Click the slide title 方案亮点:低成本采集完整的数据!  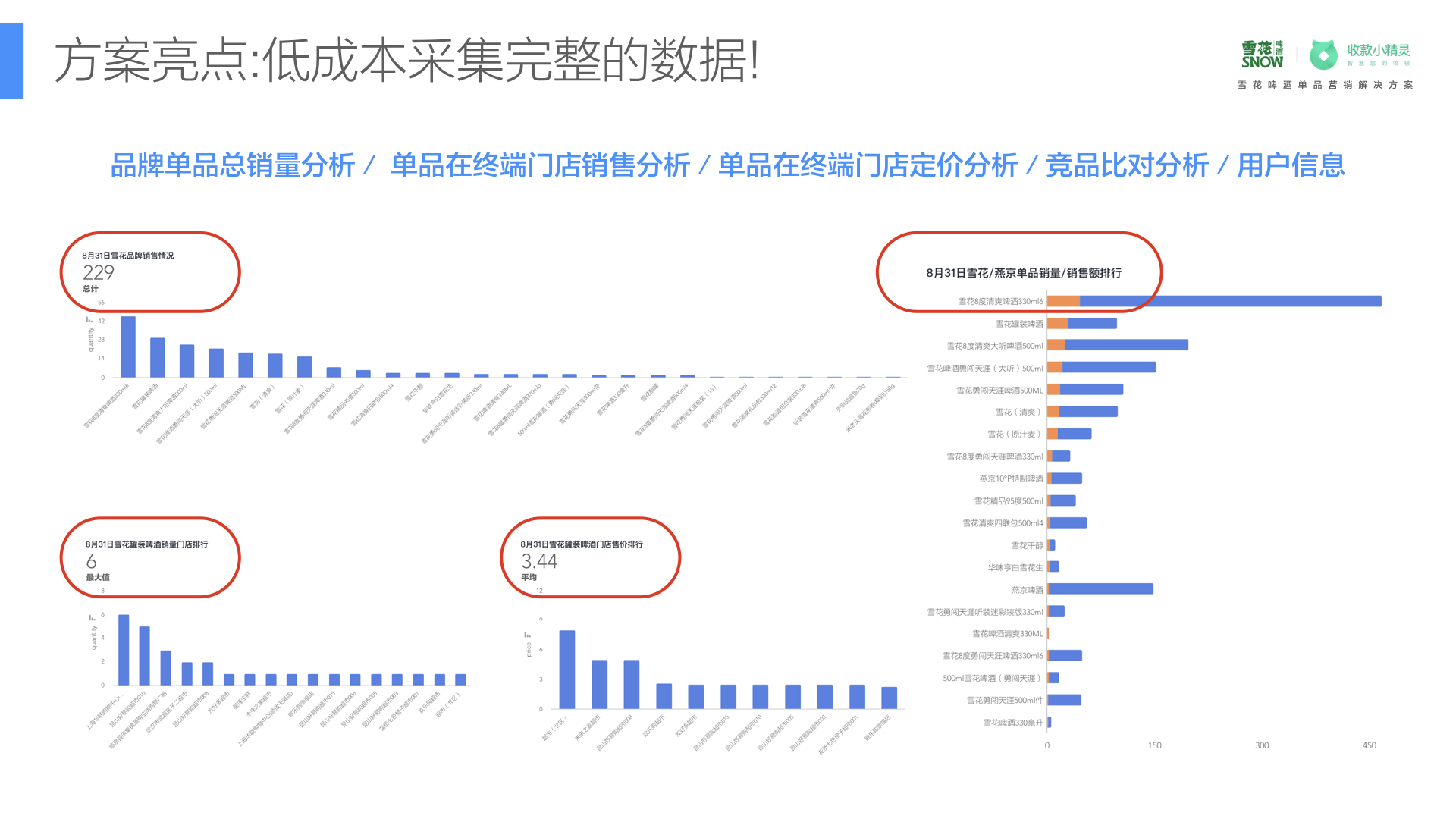click(x=406, y=61)
